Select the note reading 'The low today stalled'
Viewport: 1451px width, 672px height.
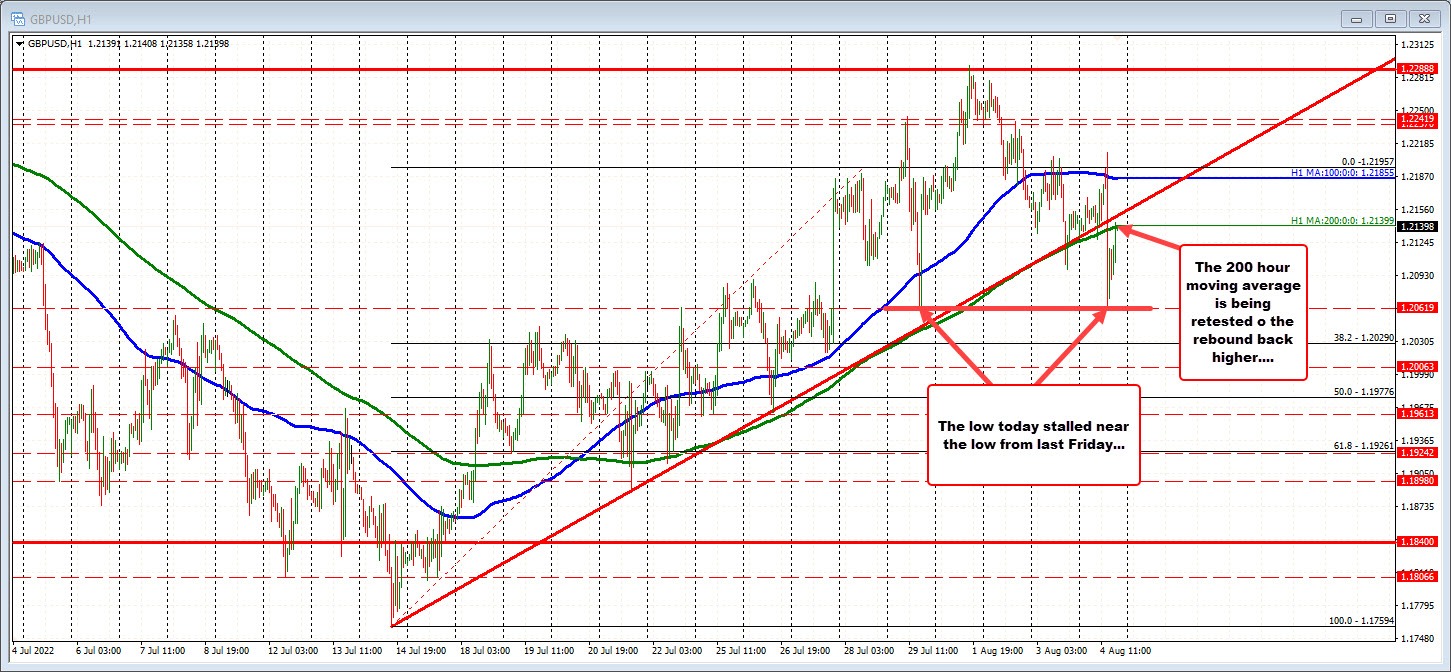[x=1034, y=435]
